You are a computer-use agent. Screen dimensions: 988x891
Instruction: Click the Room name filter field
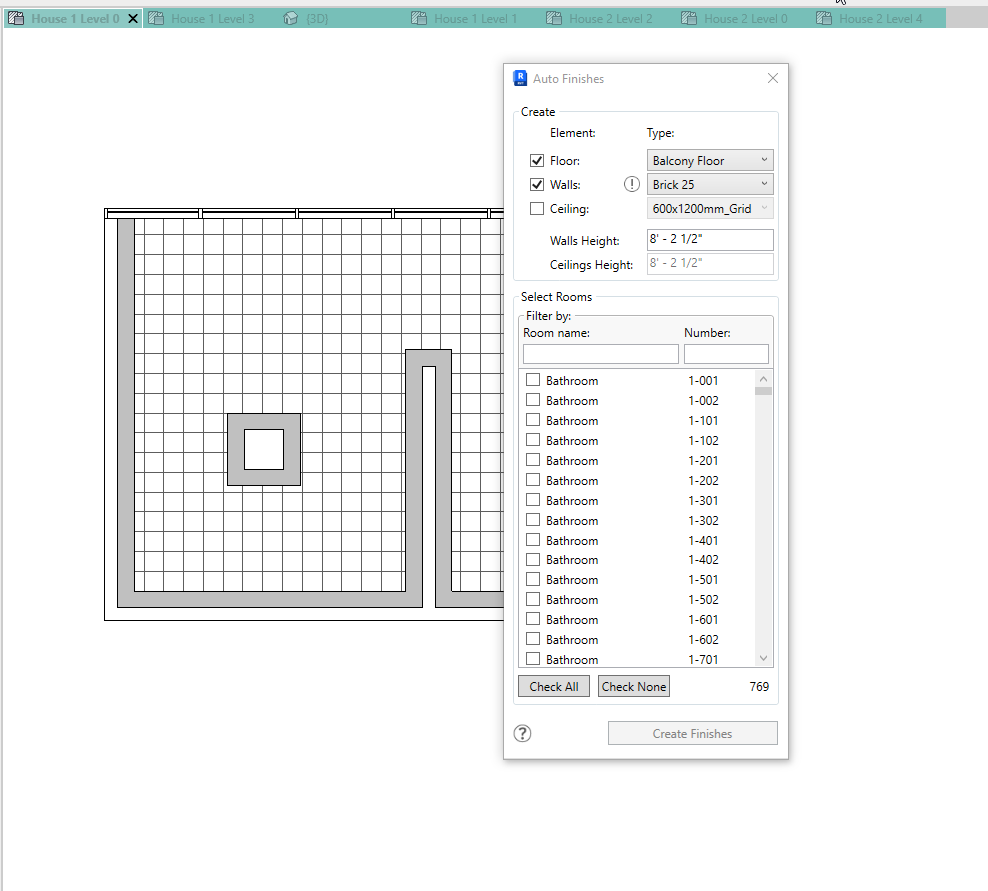600,354
